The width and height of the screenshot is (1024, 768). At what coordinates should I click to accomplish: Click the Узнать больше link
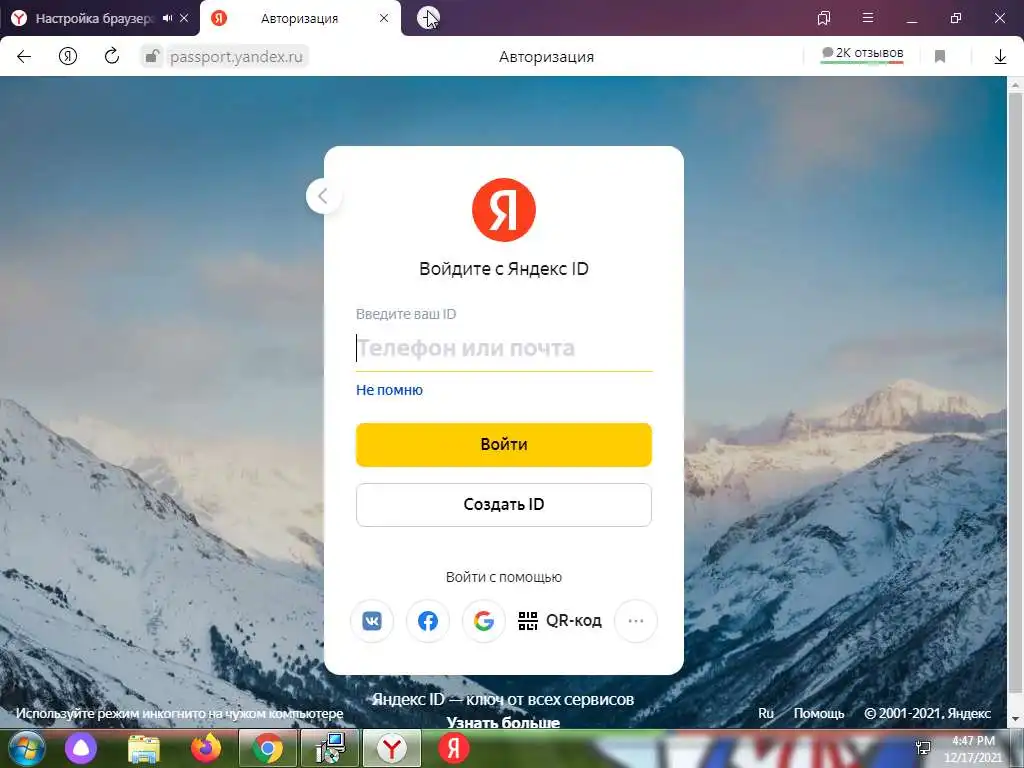(x=504, y=722)
